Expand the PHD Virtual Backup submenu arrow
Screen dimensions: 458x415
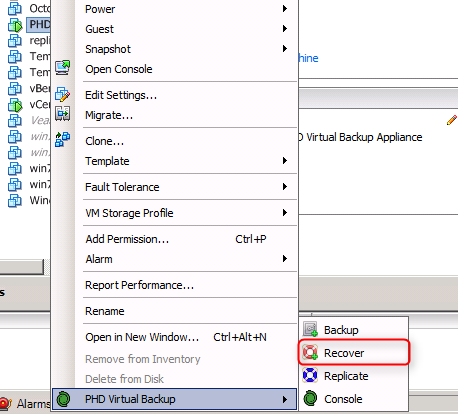pyautogui.click(x=285, y=399)
